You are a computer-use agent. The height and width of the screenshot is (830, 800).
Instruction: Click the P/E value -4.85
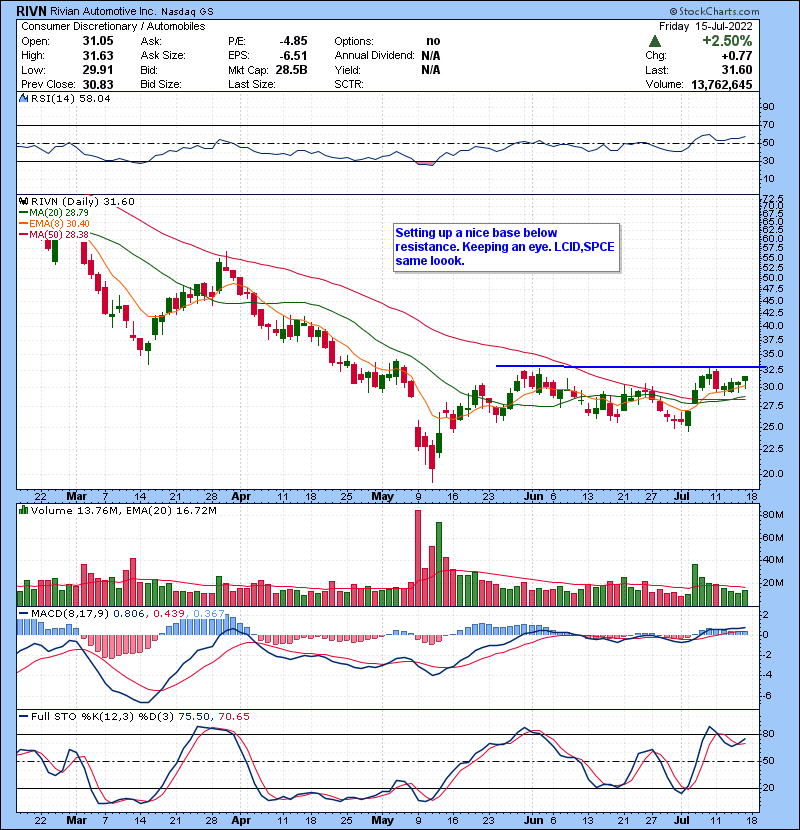[x=293, y=41]
